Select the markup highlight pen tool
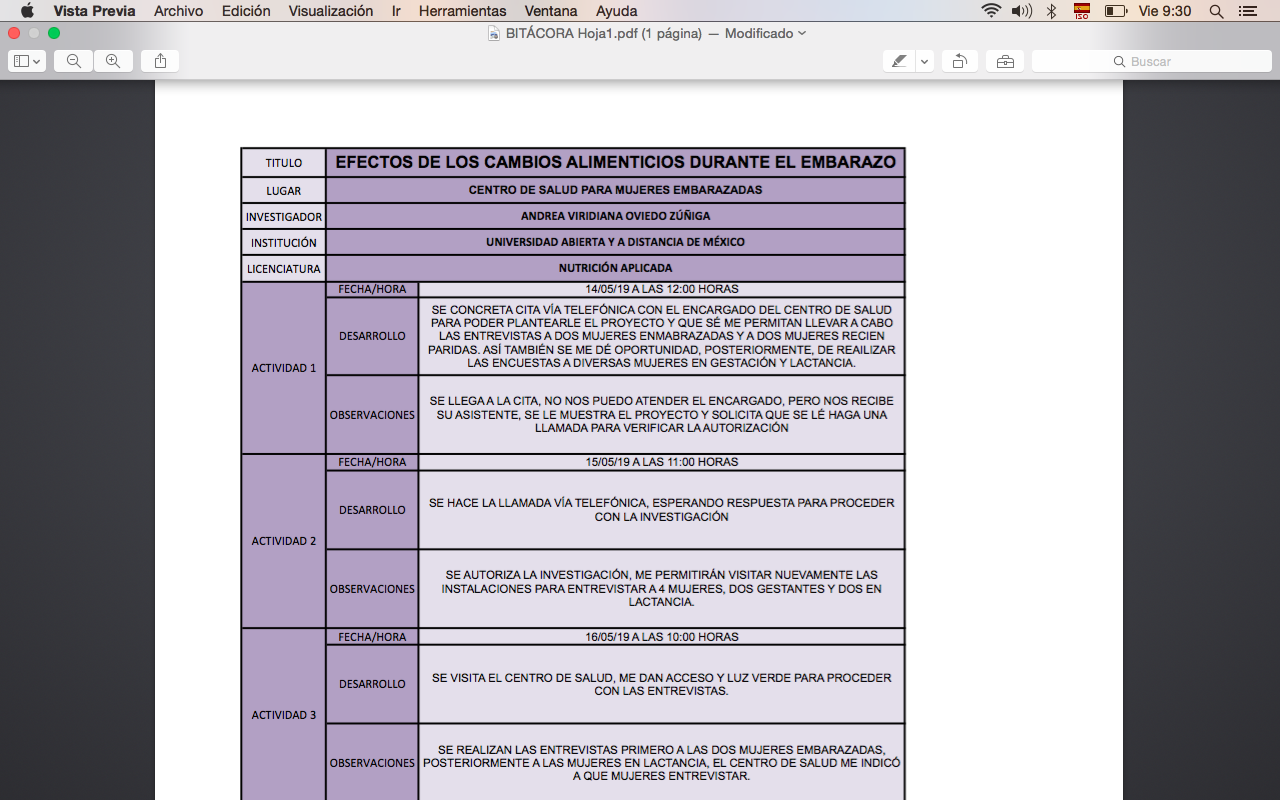The image size is (1280, 800). pyautogui.click(x=899, y=61)
